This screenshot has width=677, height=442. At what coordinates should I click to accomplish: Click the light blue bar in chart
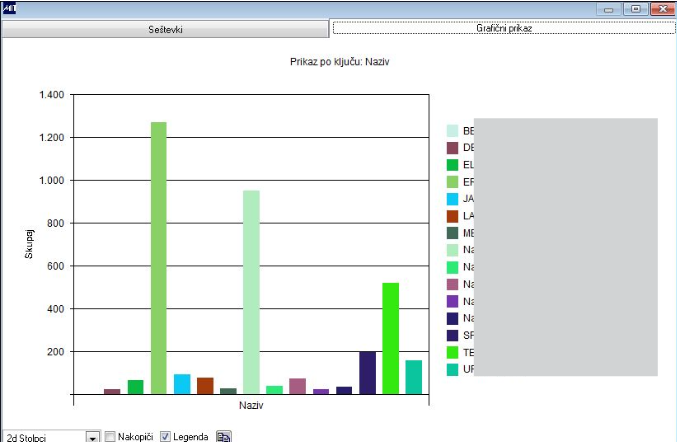tap(182, 384)
